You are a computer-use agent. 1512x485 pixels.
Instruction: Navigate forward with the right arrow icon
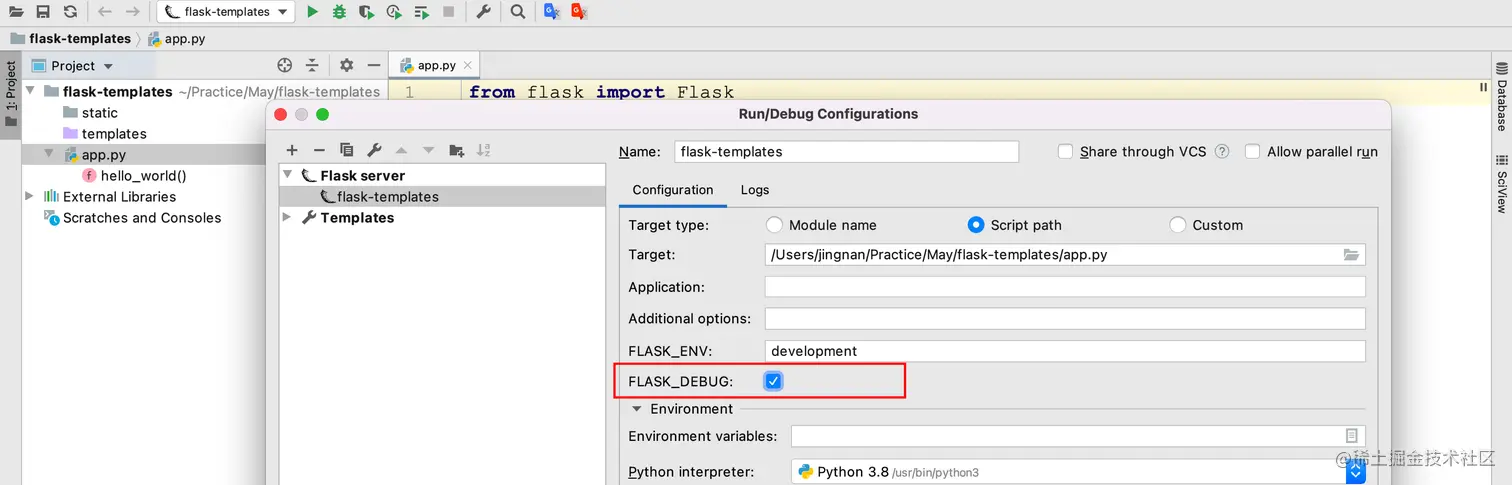pyautogui.click(x=132, y=12)
